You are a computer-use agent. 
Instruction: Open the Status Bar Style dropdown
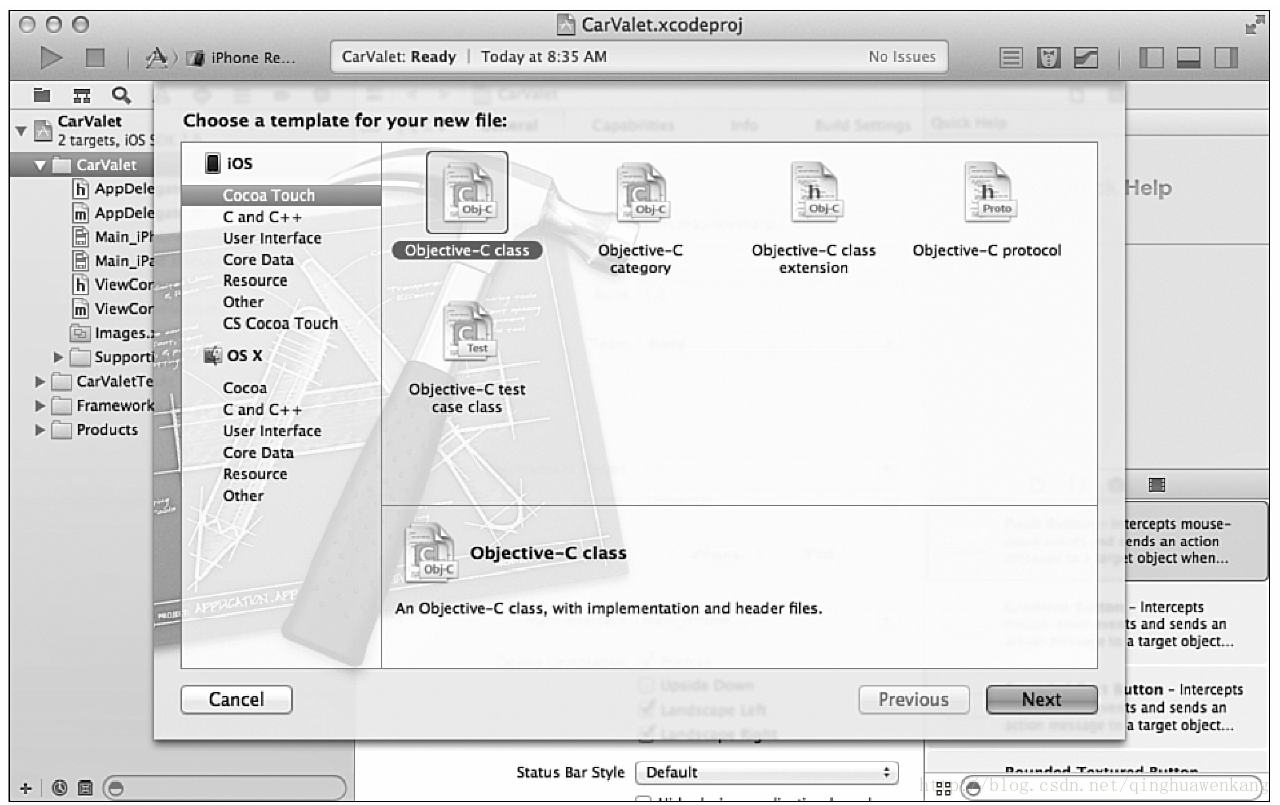(x=767, y=772)
